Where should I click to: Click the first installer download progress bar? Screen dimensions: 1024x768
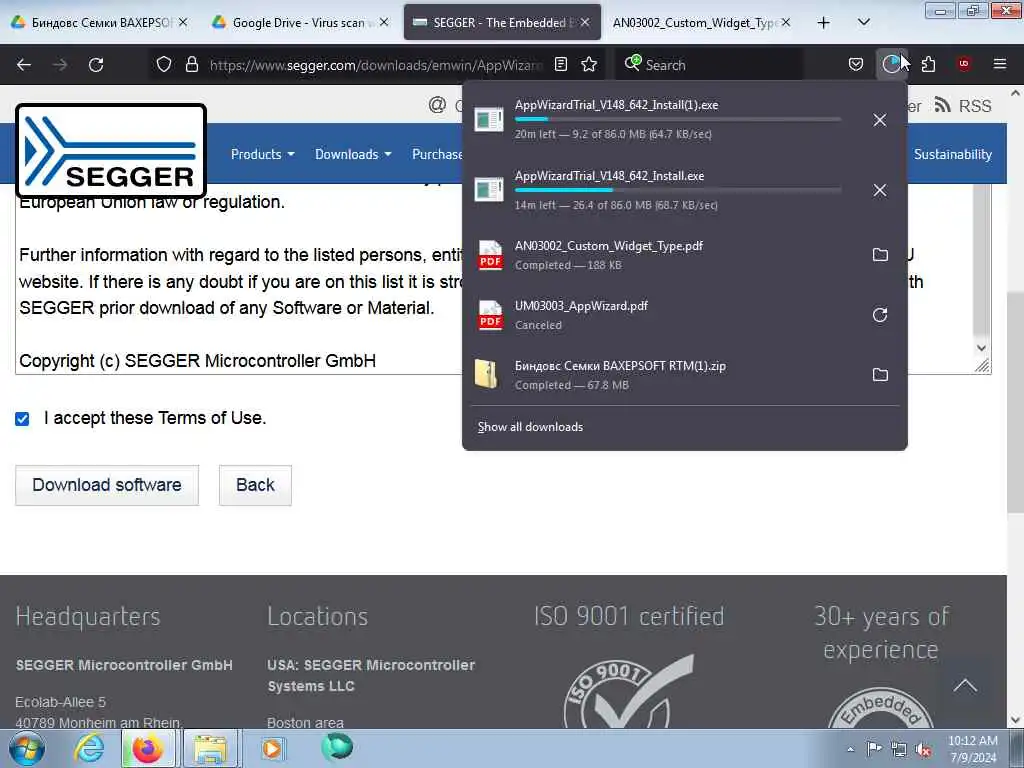pos(677,119)
